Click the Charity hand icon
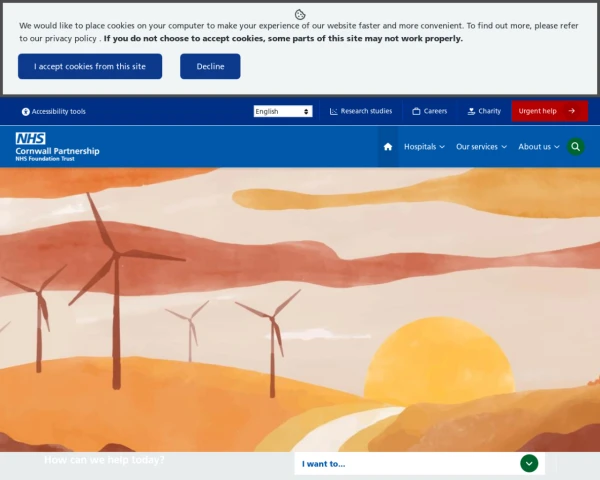Image resolution: width=600 pixels, height=480 pixels. tap(471, 111)
